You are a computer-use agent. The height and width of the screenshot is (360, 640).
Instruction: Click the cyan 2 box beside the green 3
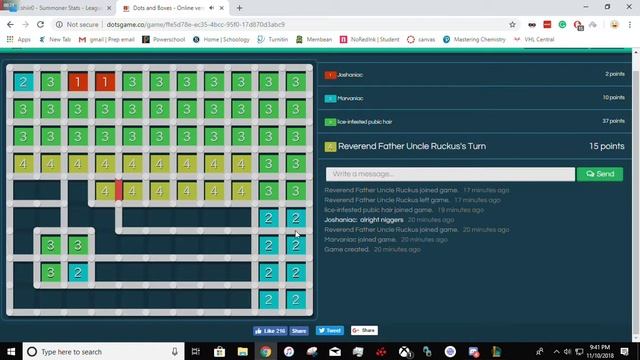pos(78,272)
